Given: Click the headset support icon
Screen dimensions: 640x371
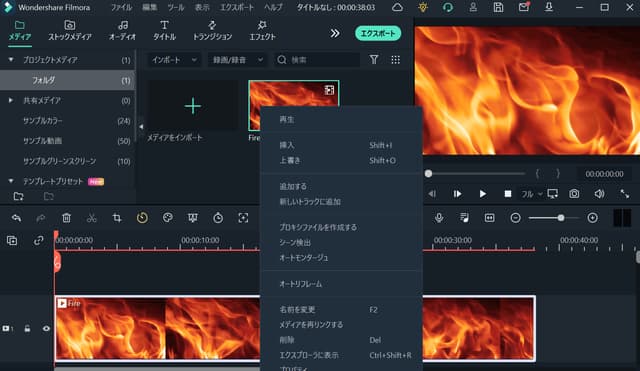Looking at the screenshot, I should (448, 7).
